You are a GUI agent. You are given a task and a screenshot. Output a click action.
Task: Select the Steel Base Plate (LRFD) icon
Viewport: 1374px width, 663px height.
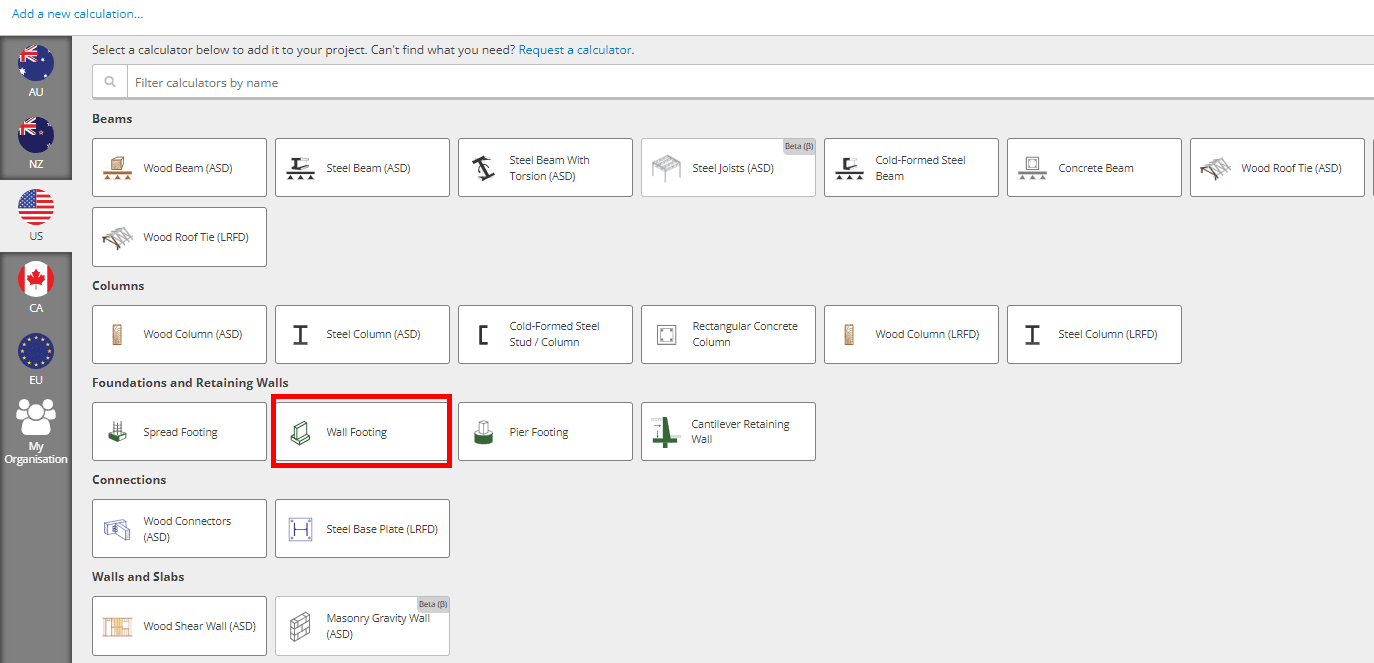[x=301, y=529]
